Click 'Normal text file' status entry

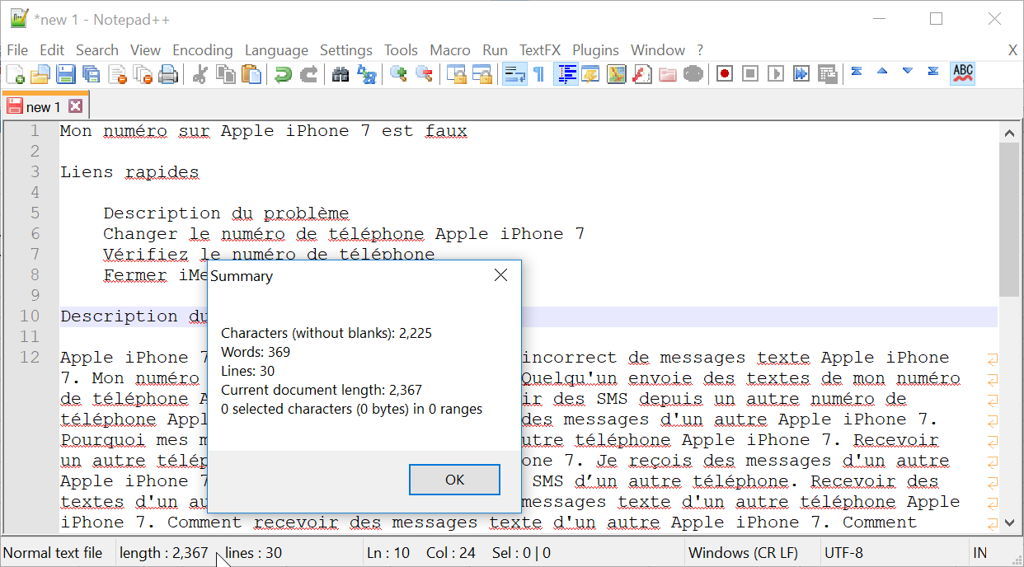point(53,553)
